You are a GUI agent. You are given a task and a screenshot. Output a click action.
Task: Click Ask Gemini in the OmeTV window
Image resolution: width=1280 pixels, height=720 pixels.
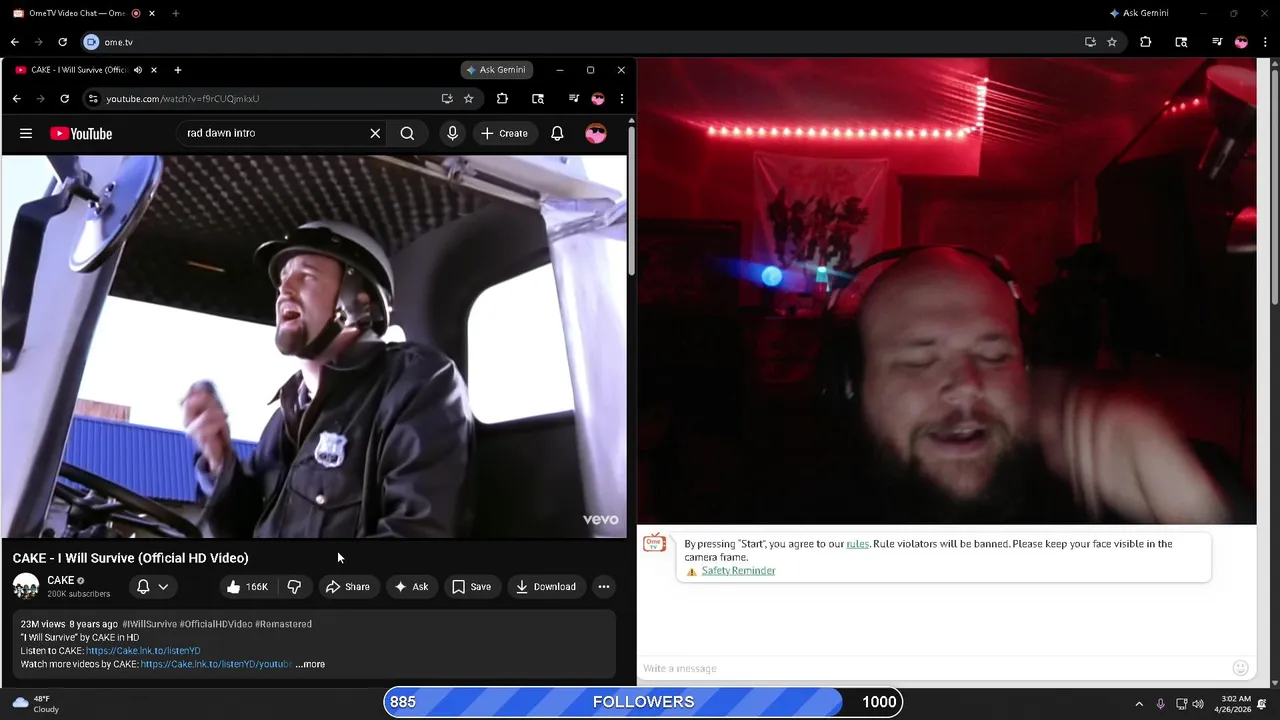click(1139, 13)
